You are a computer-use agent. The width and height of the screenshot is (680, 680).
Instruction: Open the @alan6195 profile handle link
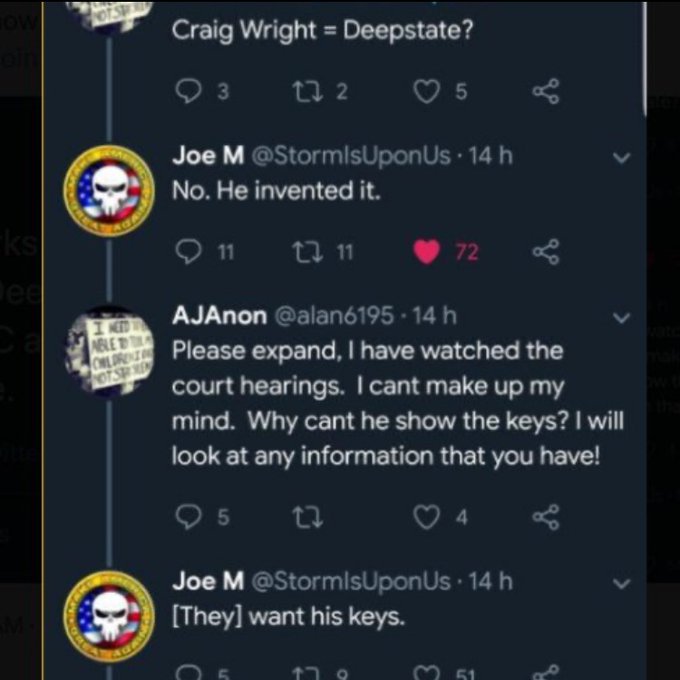[x=338, y=316]
